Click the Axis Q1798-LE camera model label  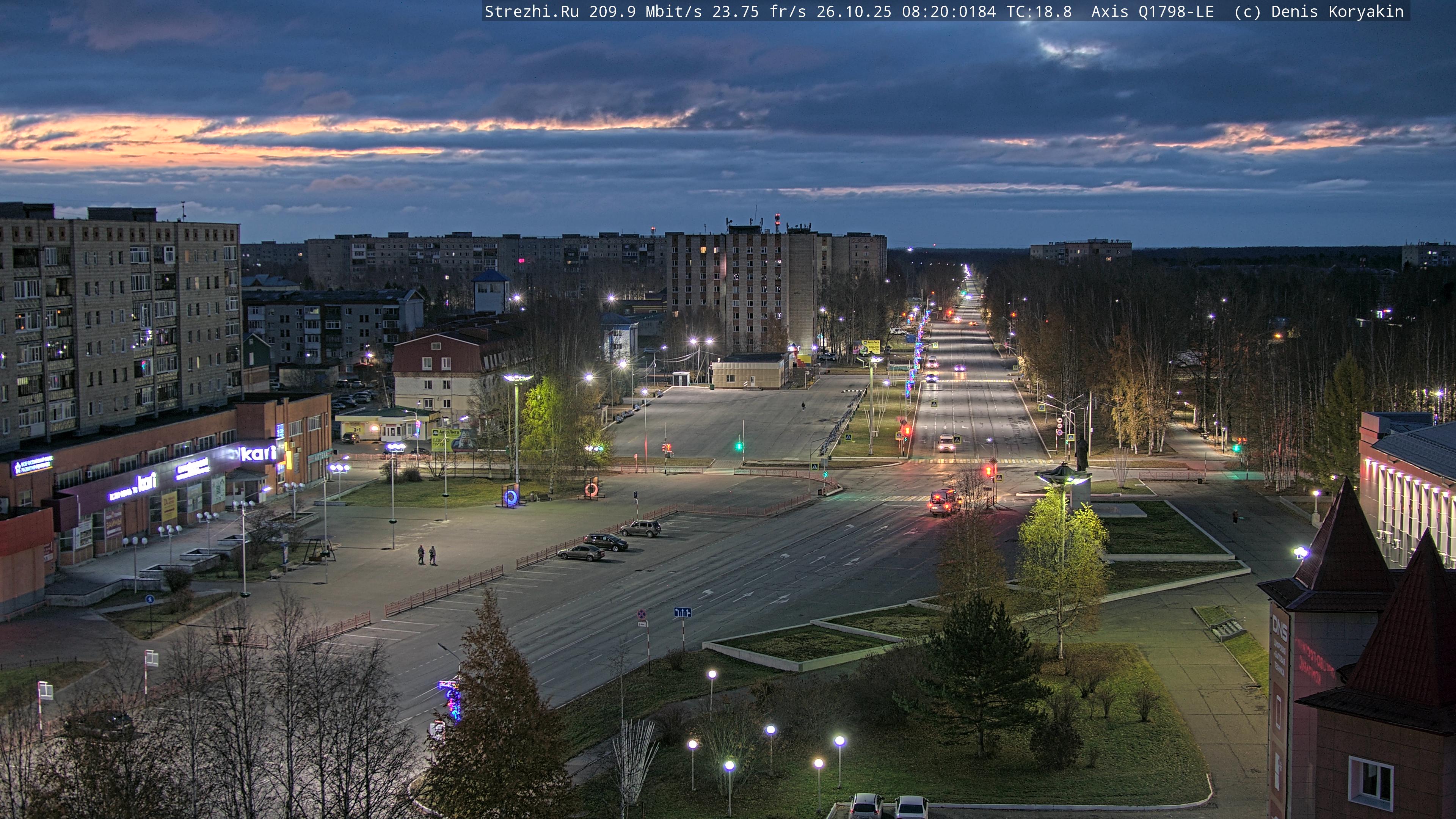pos(1152,12)
